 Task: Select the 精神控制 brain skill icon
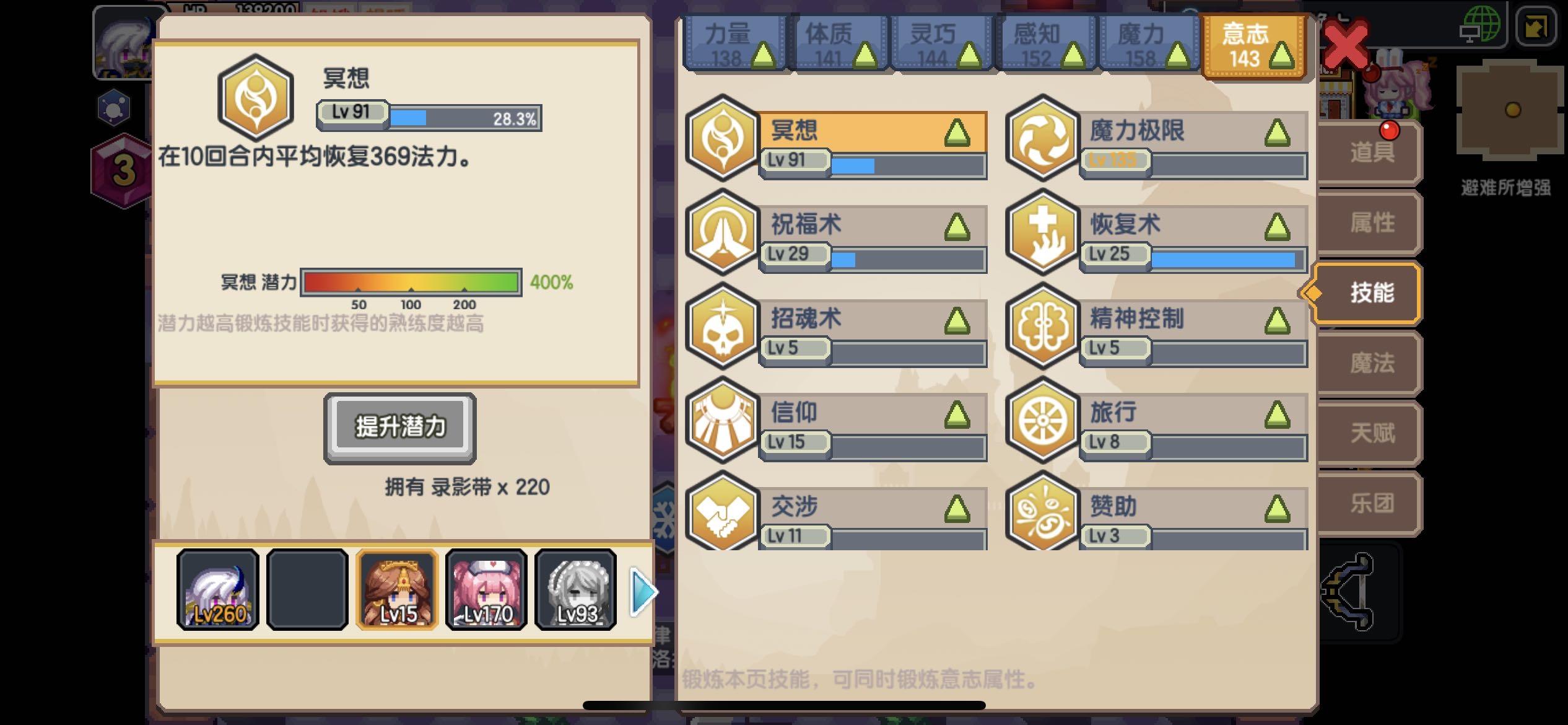click(1043, 326)
